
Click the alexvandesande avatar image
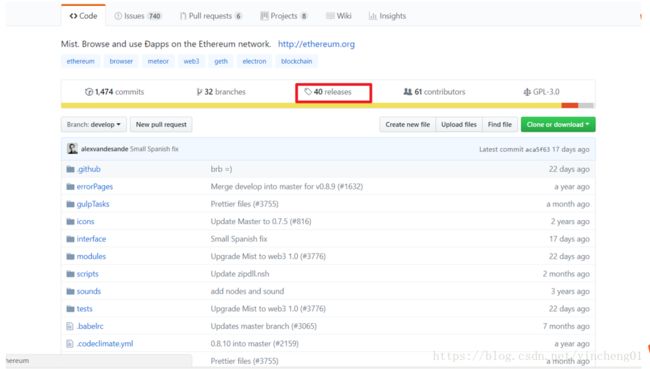click(72, 148)
